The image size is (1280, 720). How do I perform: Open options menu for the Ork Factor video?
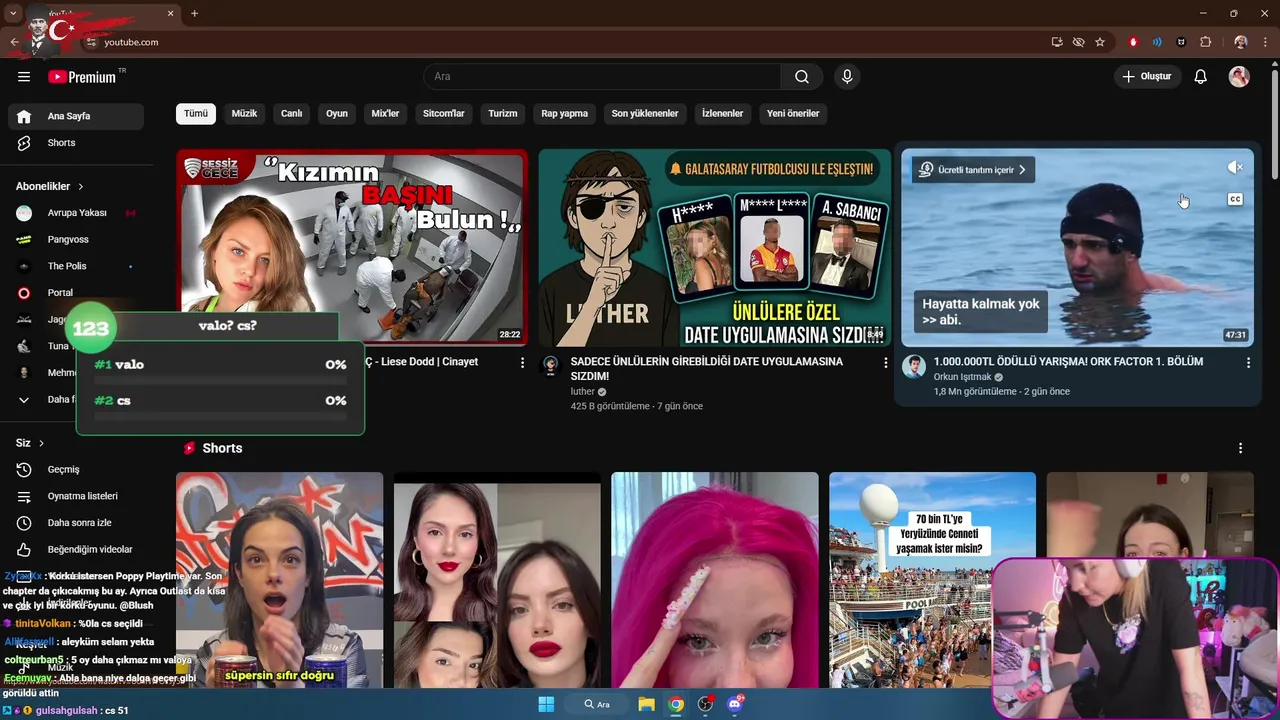tap(1248, 363)
